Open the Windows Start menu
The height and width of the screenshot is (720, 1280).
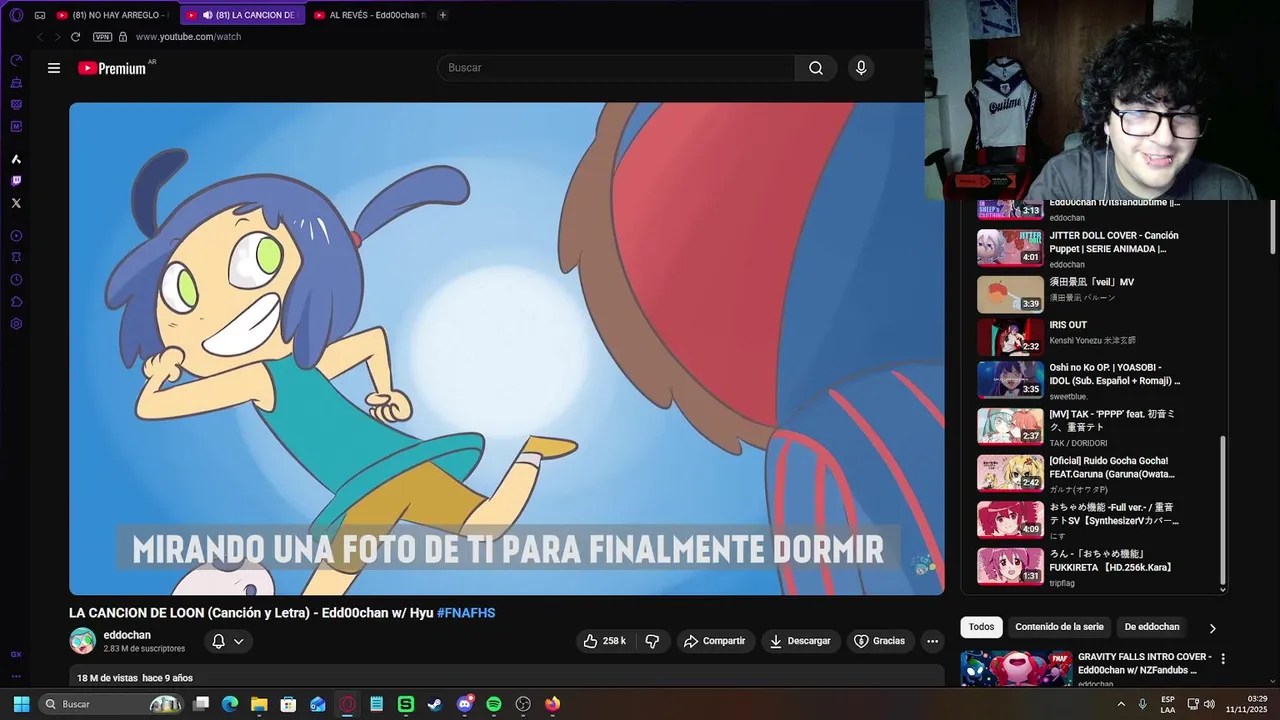click(21, 704)
